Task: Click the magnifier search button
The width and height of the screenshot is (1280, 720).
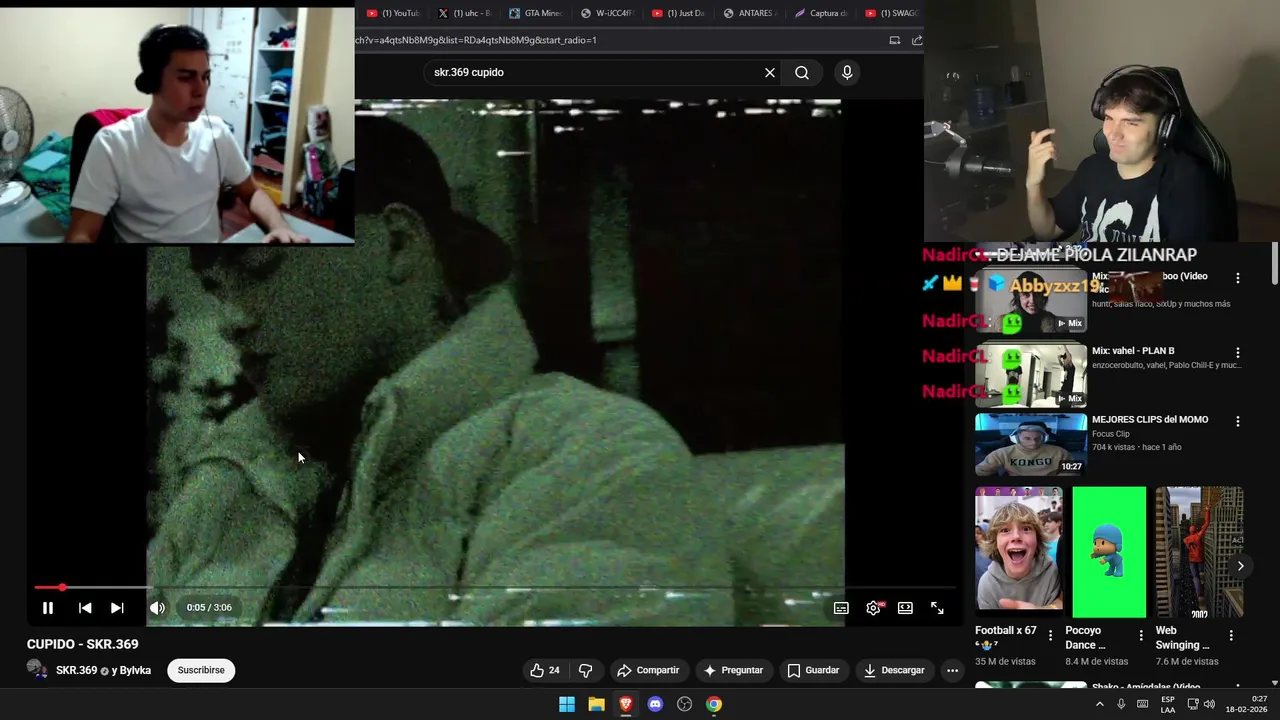Action: pyautogui.click(x=802, y=72)
